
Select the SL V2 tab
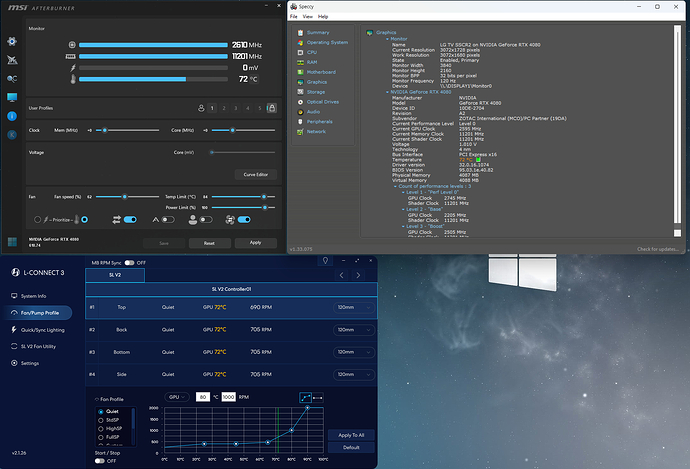point(115,275)
